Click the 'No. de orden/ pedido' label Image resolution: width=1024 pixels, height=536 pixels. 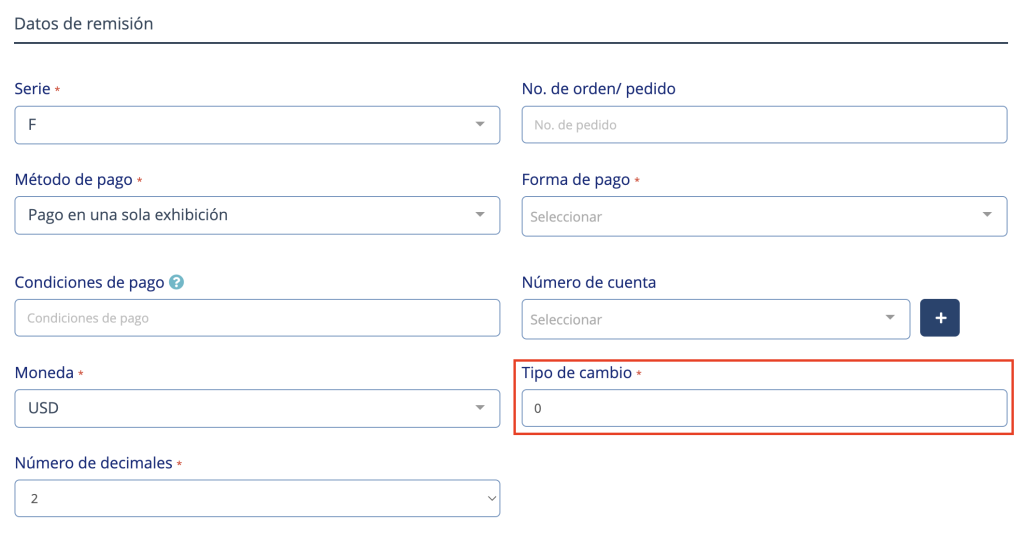[x=598, y=89]
